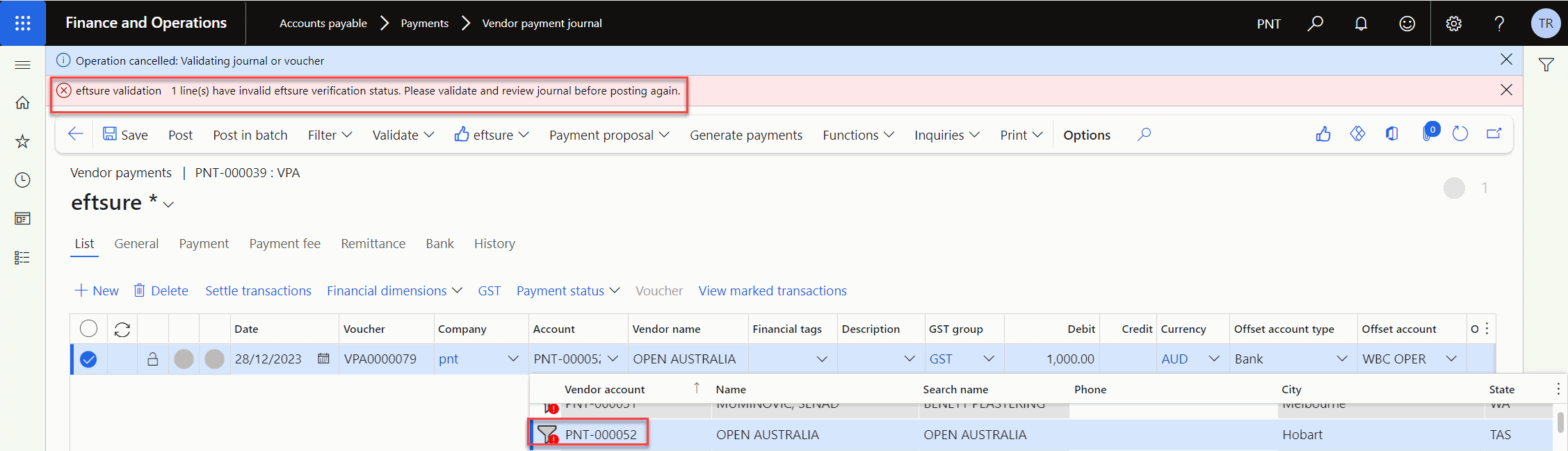Refresh the page icon
Viewport: 1568px width, 451px height.
(x=1460, y=134)
